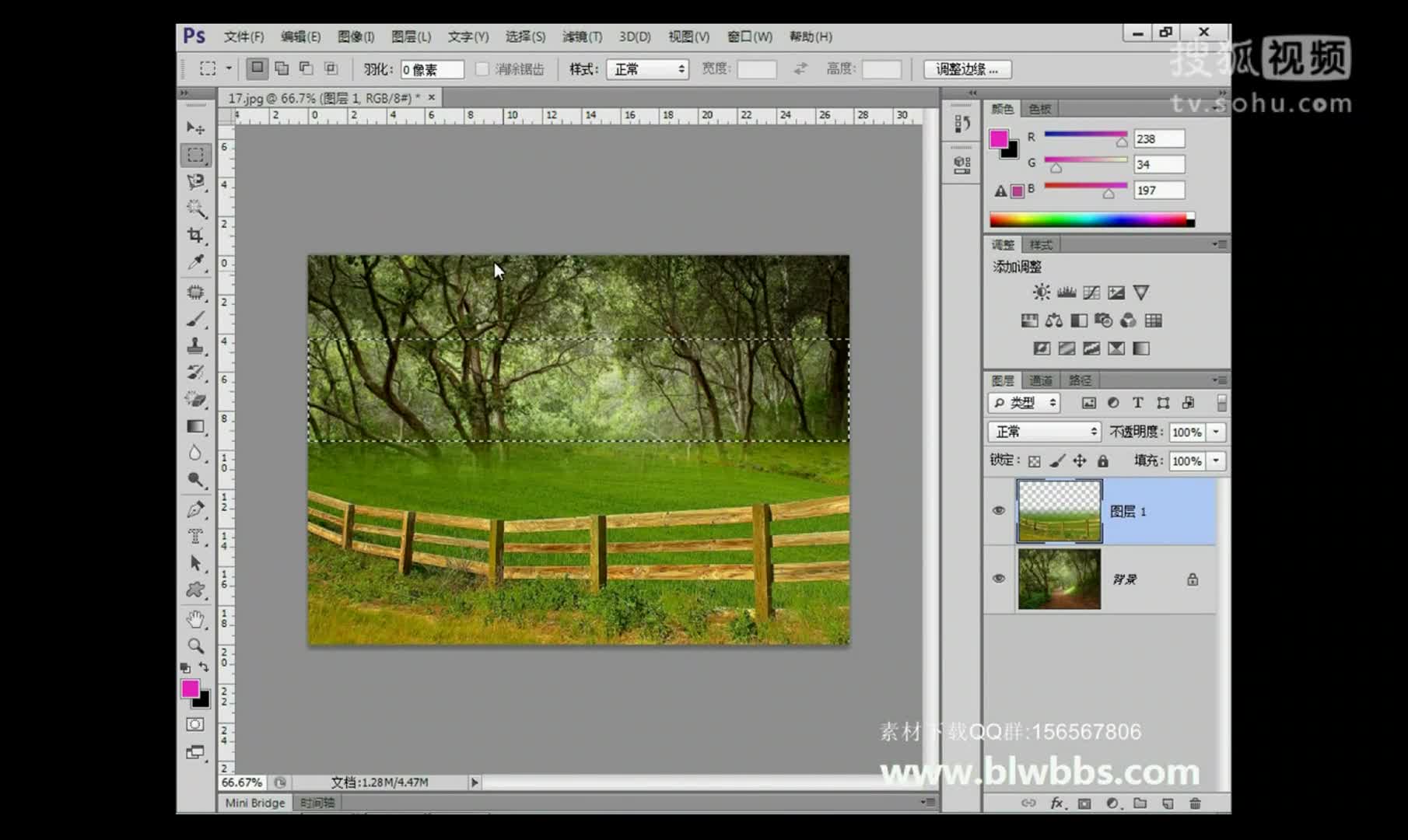Hide 图层 1 with eye icon
1408x840 pixels.
pos(999,511)
